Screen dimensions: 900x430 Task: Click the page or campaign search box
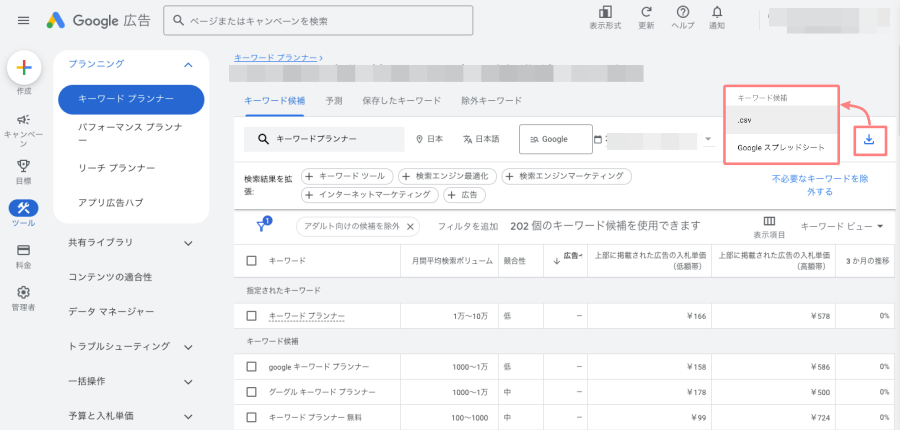click(x=318, y=21)
